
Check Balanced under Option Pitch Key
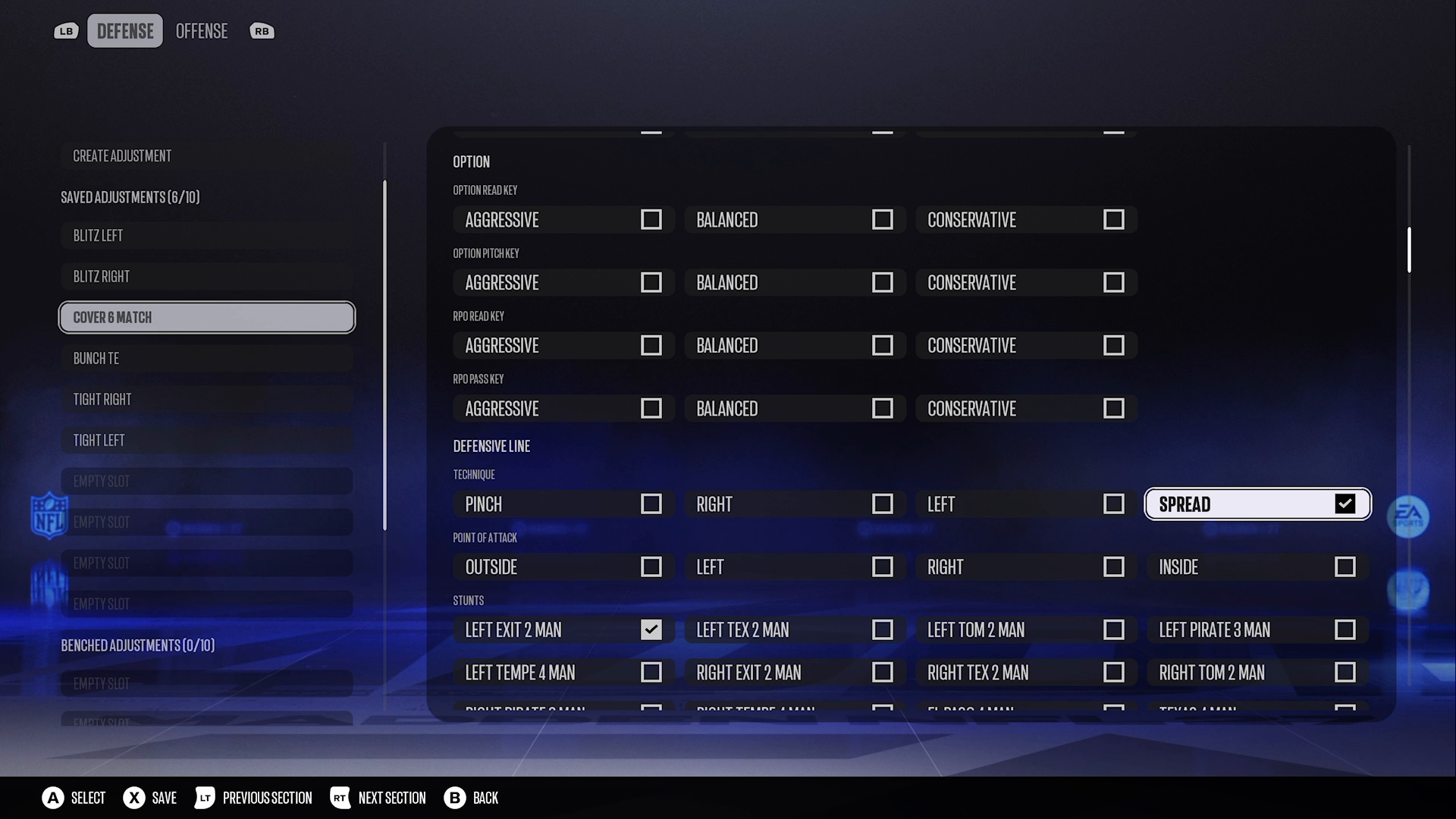[x=883, y=283]
